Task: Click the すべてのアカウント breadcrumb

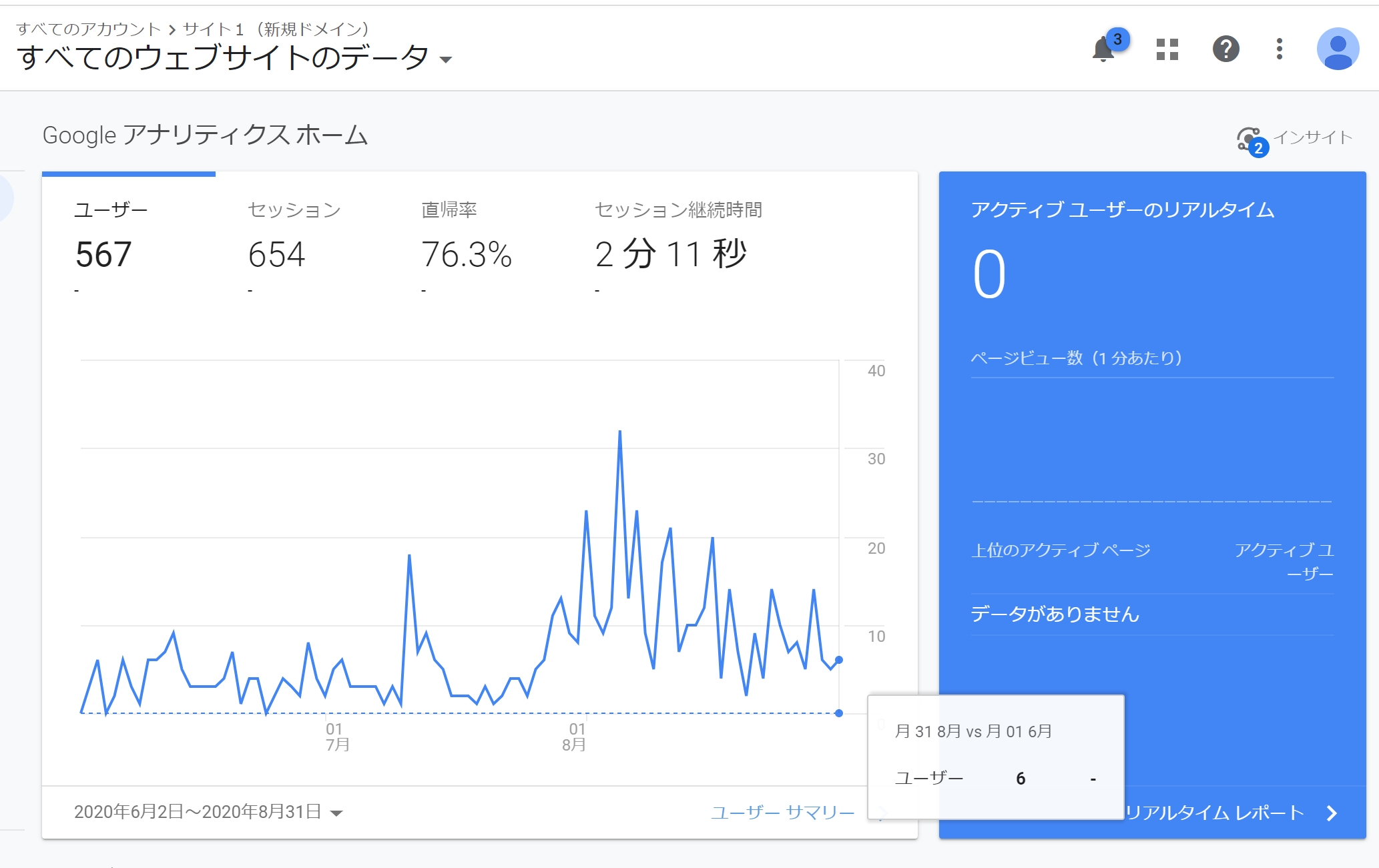Action: pyautogui.click(x=88, y=29)
